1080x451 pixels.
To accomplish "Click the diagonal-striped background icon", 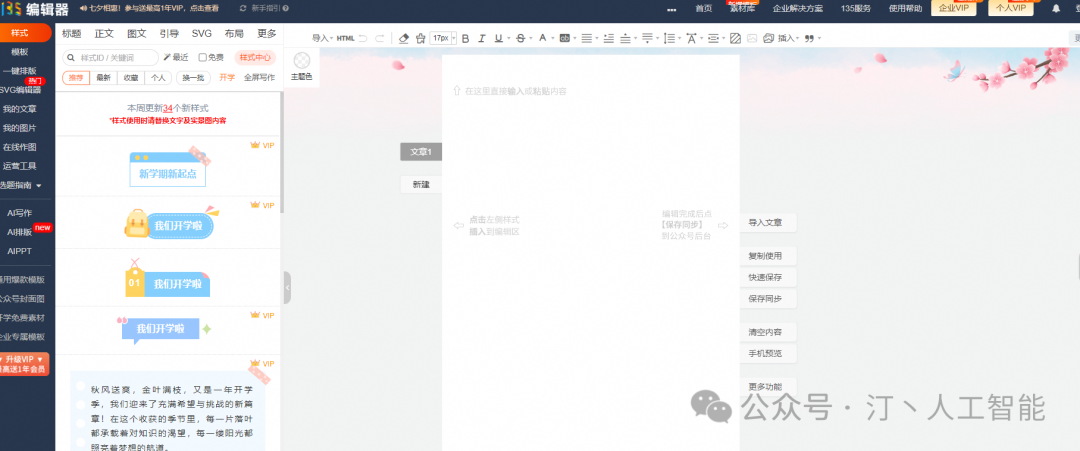I will (736, 39).
